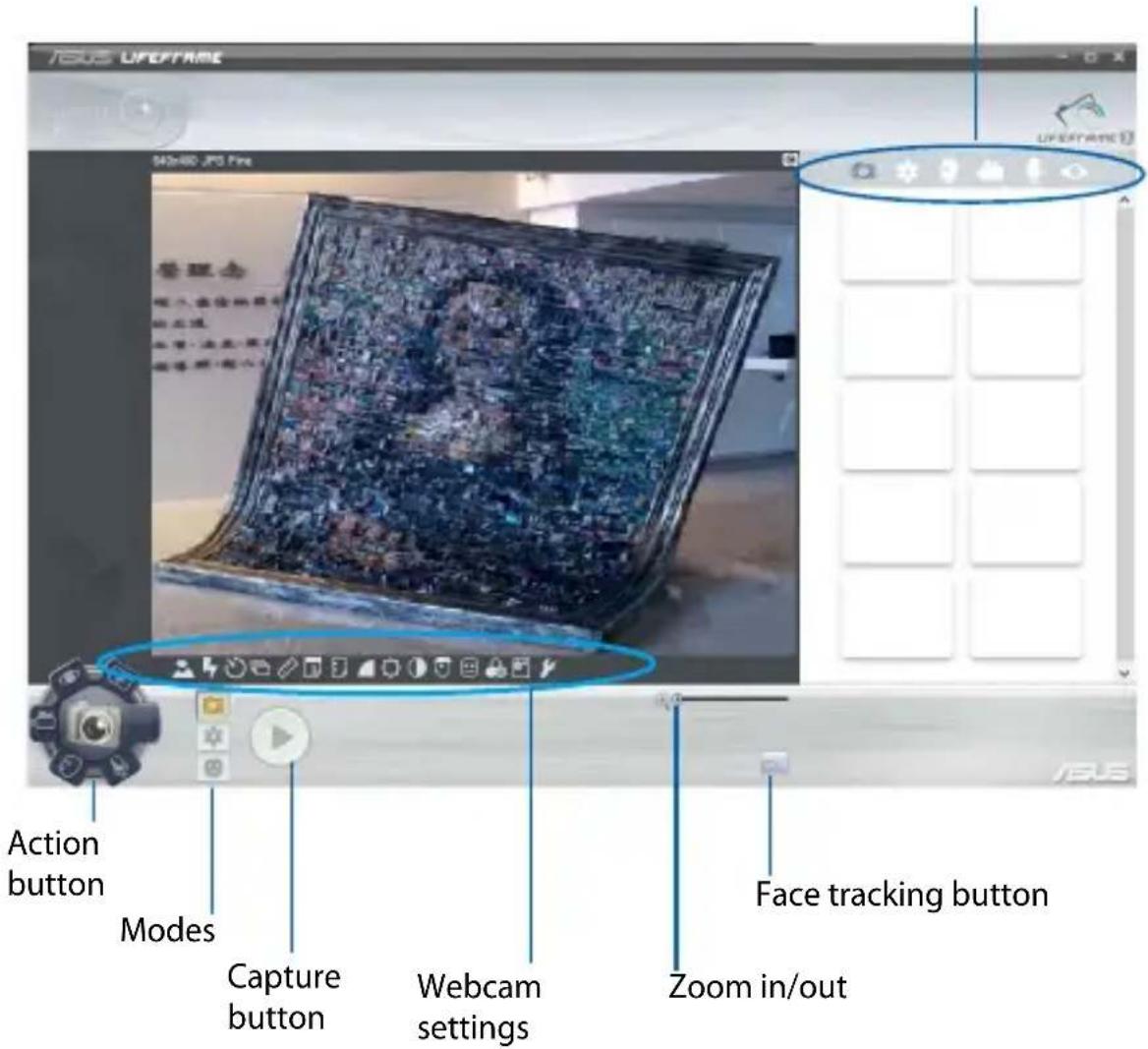Image resolution: width=1148 pixels, height=1049 pixels.
Task: Click the microphone segment on the action dial
Action: pos(119,768)
